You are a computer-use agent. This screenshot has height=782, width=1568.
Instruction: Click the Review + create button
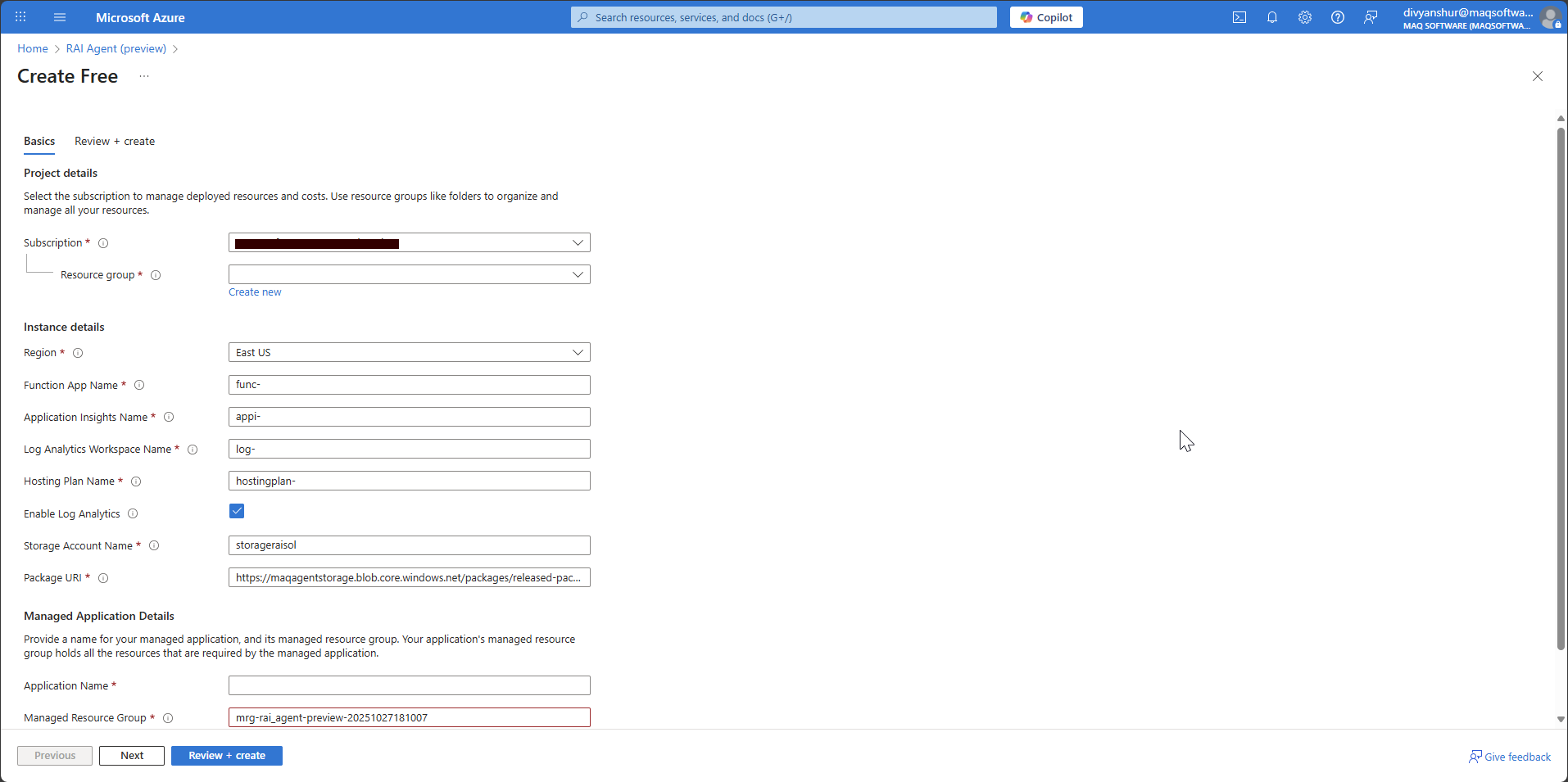(x=227, y=756)
